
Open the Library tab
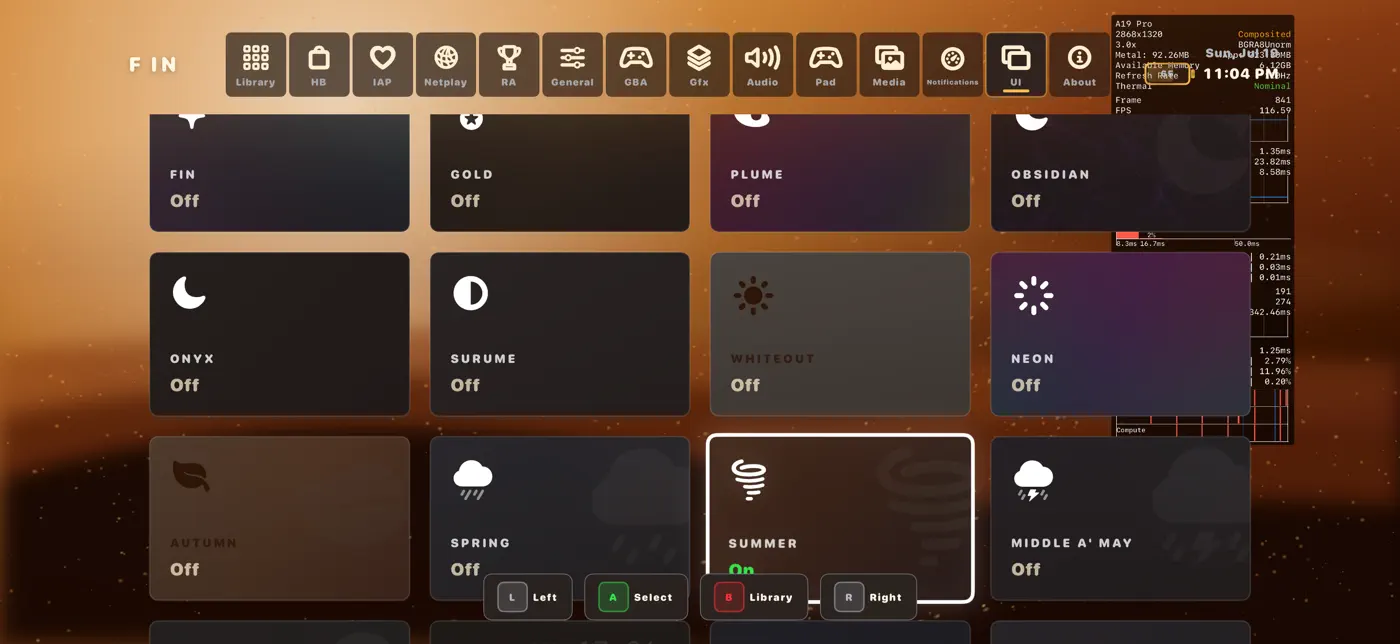tap(256, 65)
